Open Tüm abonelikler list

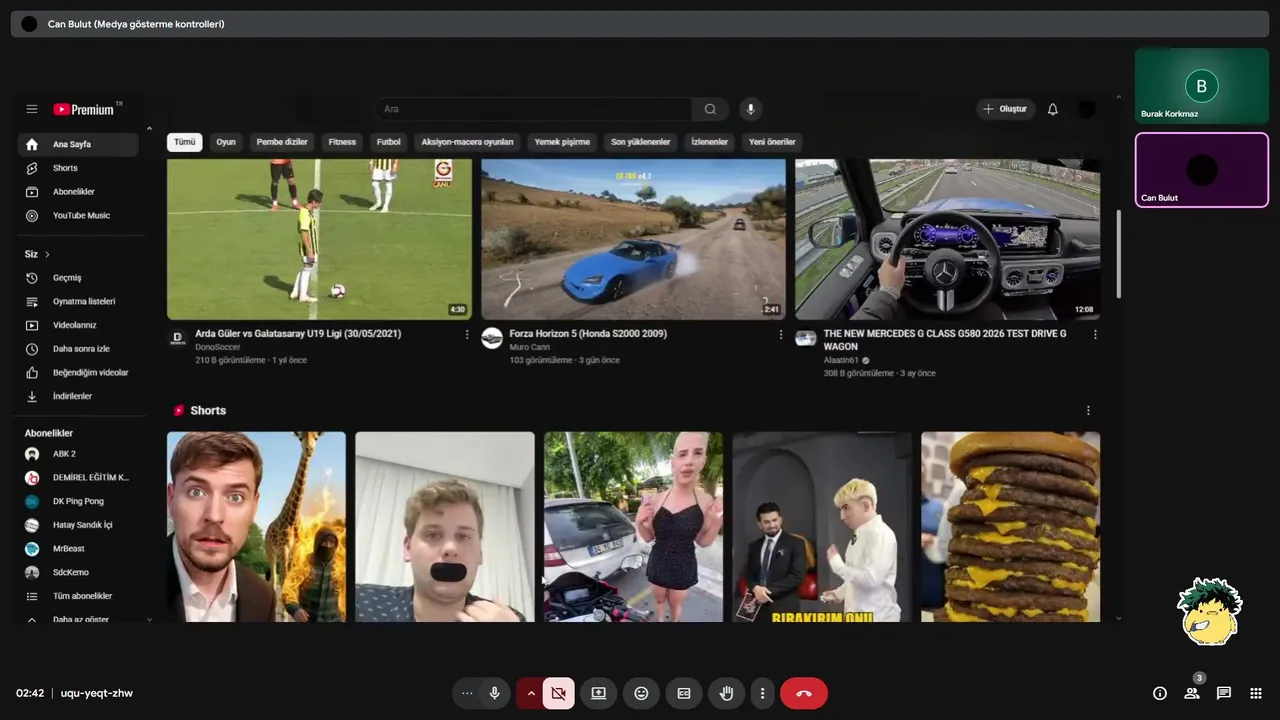(78, 596)
